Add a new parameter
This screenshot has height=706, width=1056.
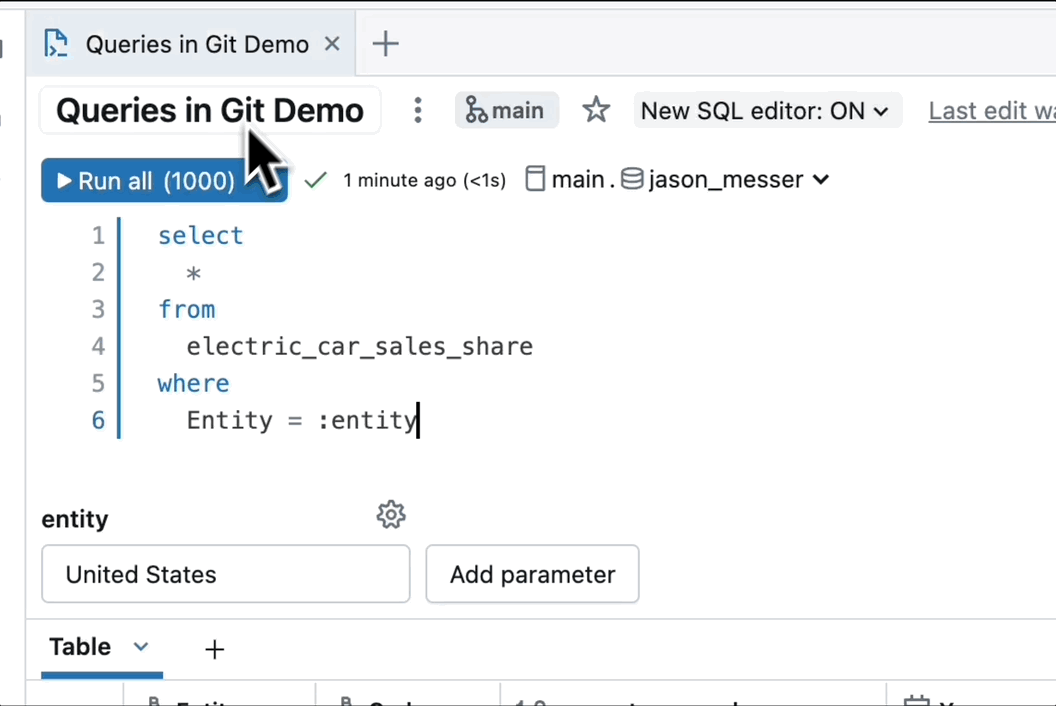[532, 574]
